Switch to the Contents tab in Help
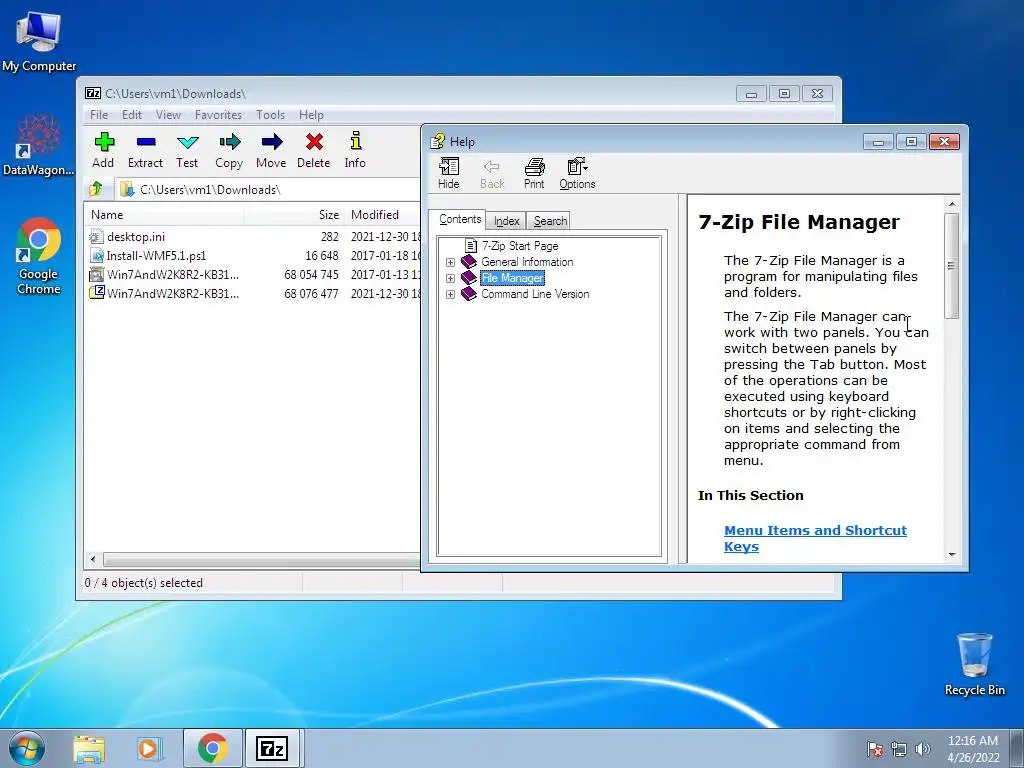 [460, 219]
